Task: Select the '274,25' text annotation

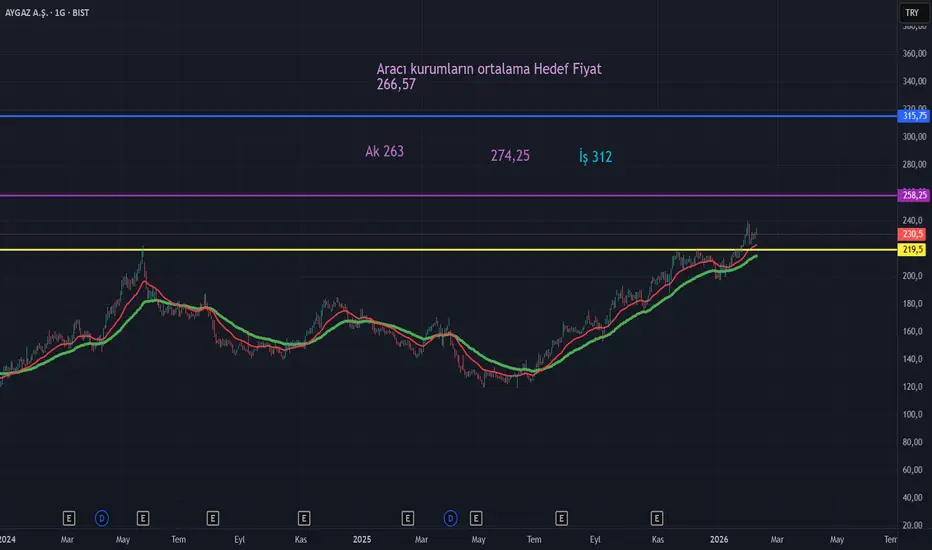Action: 510,155
